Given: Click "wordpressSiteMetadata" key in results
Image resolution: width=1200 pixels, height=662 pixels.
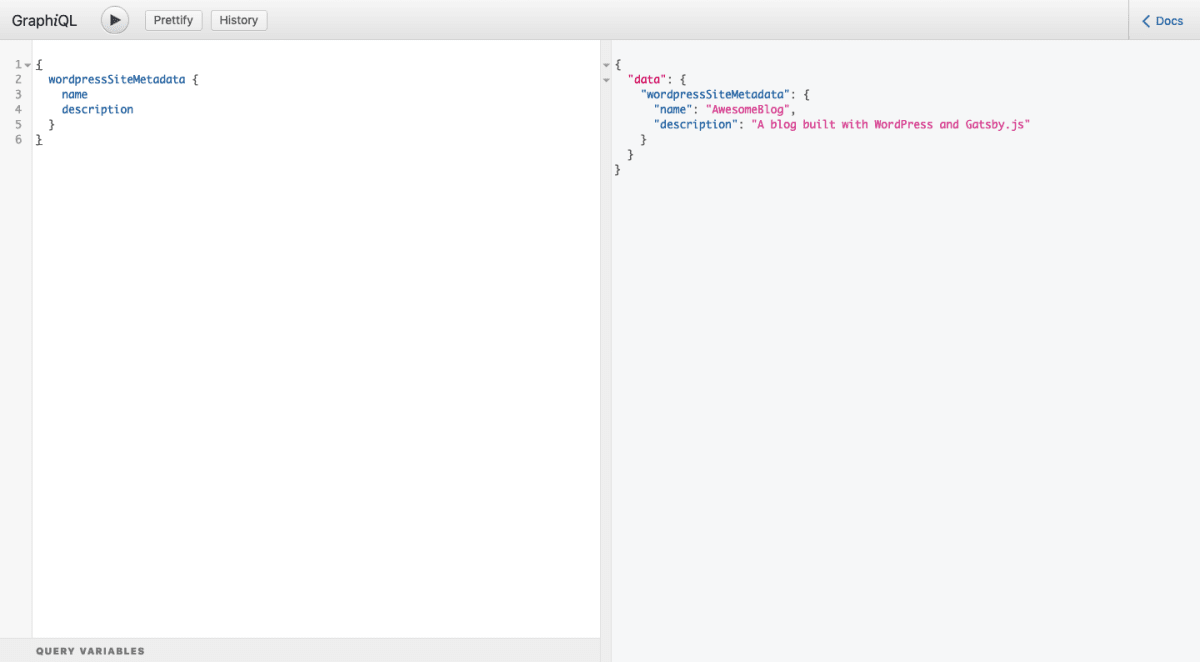Looking at the screenshot, I should [x=715, y=95].
